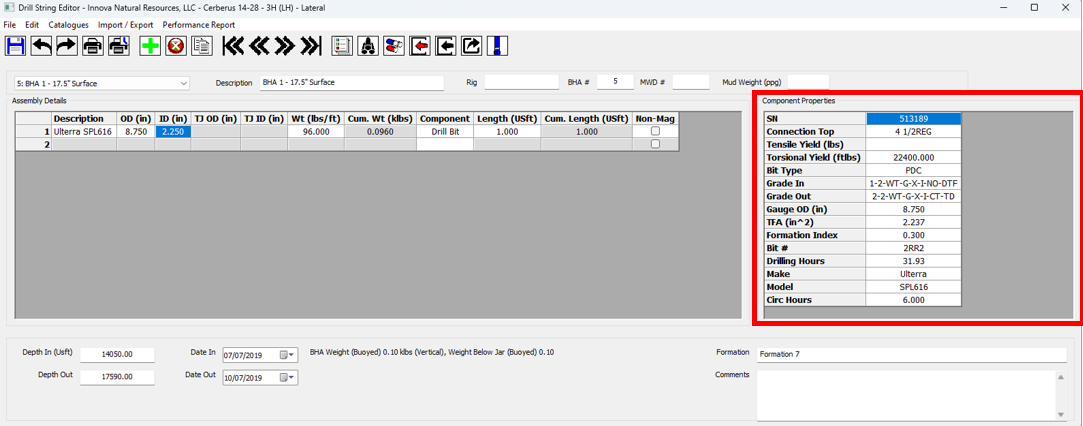1083x426 pixels.
Task: Click the Redo arrow icon
Action: point(67,46)
